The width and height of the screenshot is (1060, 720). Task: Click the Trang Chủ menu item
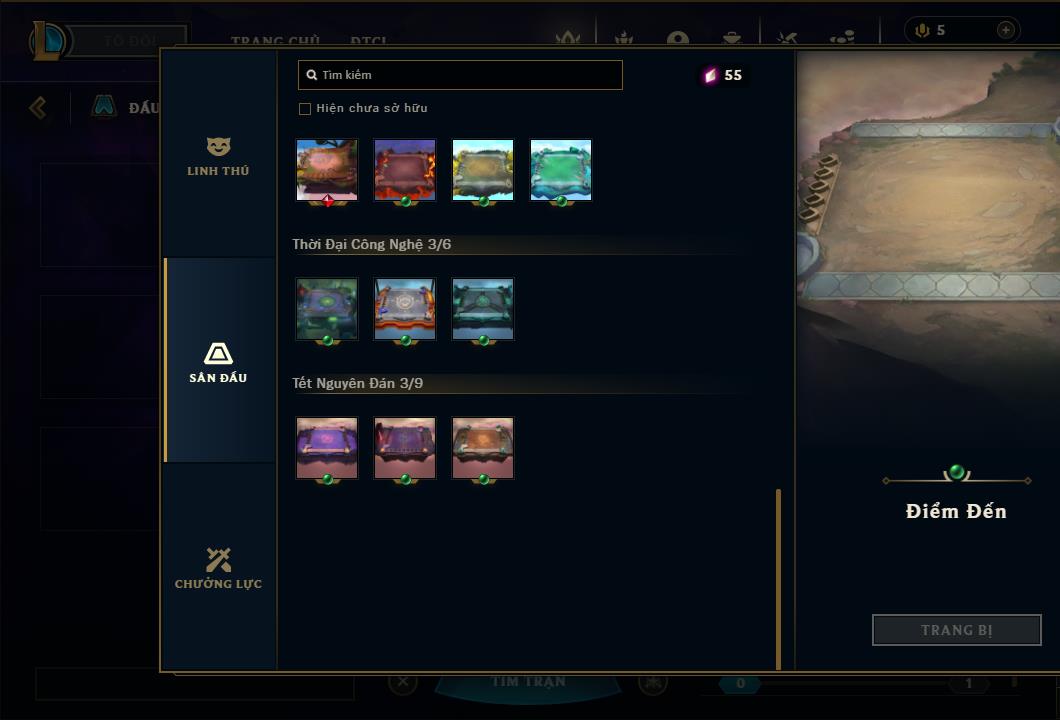point(275,41)
